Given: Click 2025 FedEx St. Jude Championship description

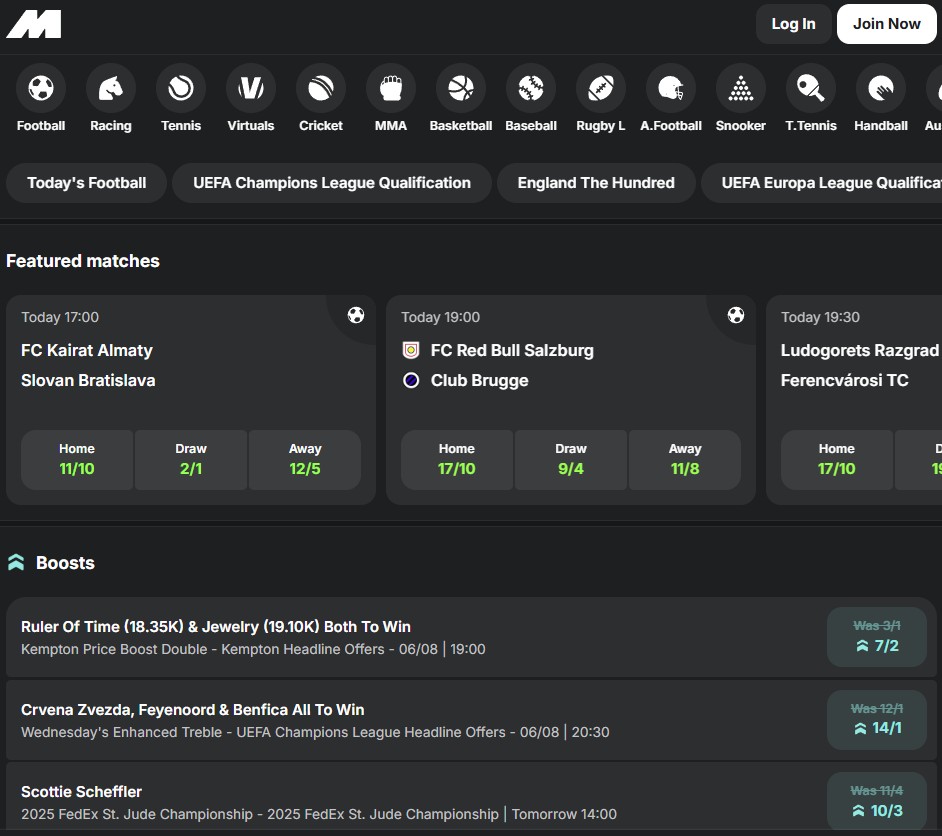Looking at the screenshot, I should pos(318,814).
